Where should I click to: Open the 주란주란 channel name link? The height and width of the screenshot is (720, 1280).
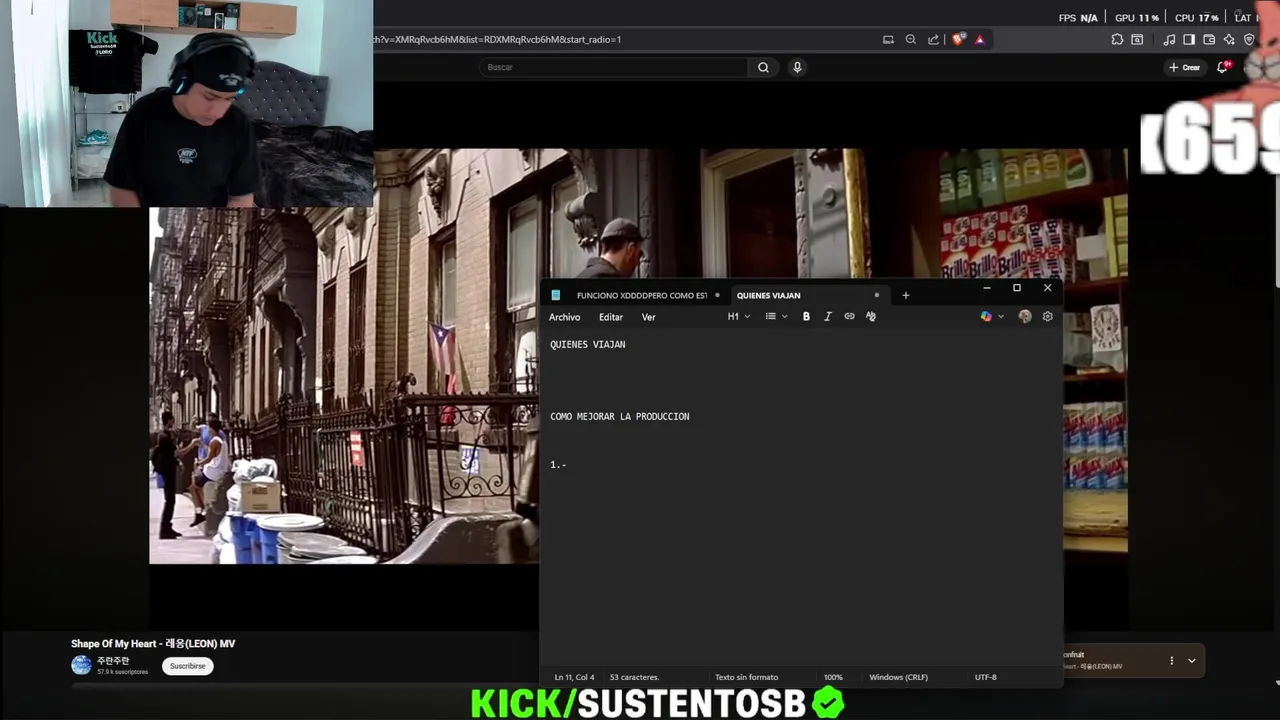pos(113,661)
